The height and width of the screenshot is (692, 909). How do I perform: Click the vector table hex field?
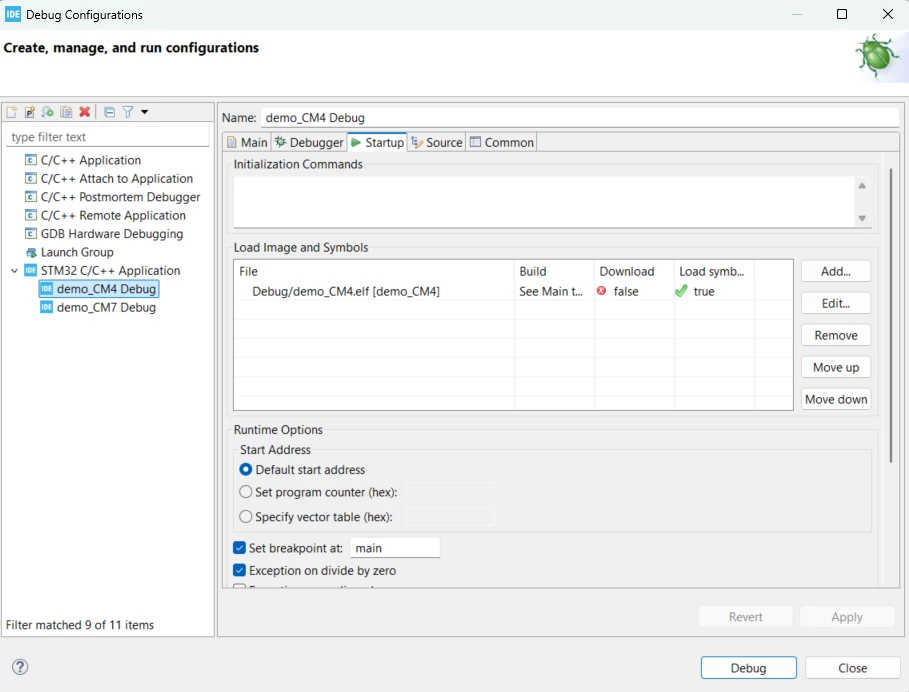tap(450, 516)
